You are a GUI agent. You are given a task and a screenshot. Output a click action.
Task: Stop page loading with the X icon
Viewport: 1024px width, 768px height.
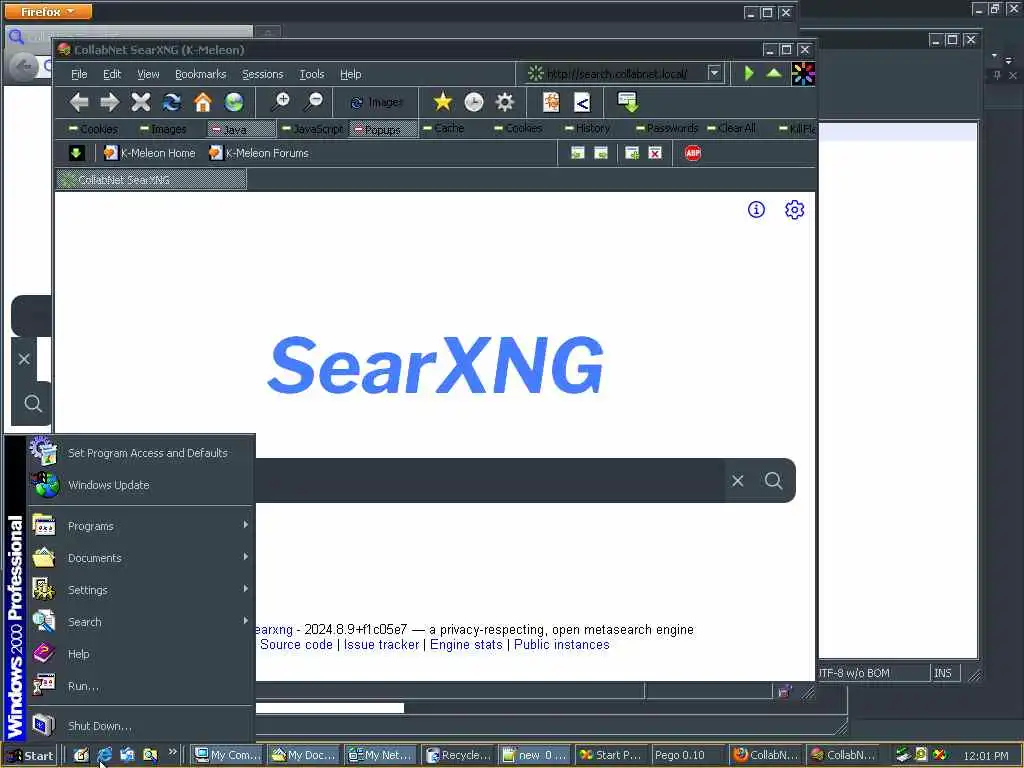pyautogui.click(x=140, y=102)
